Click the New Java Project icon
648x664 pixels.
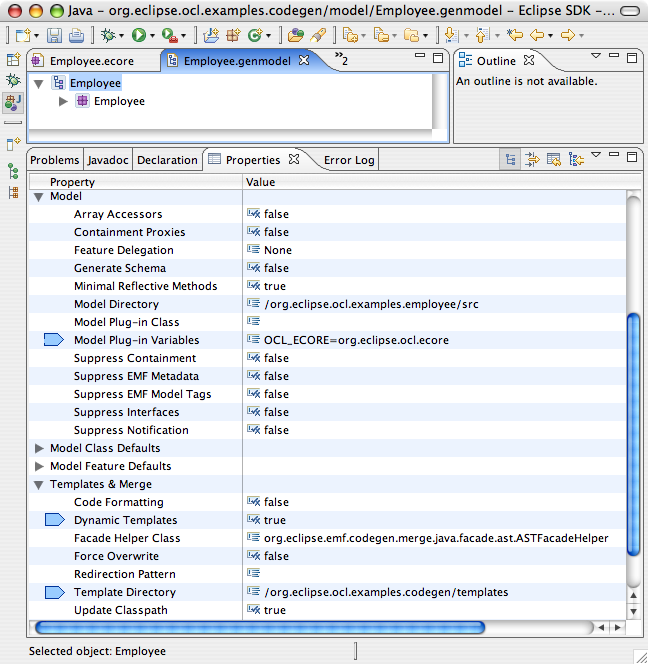point(211,35)
